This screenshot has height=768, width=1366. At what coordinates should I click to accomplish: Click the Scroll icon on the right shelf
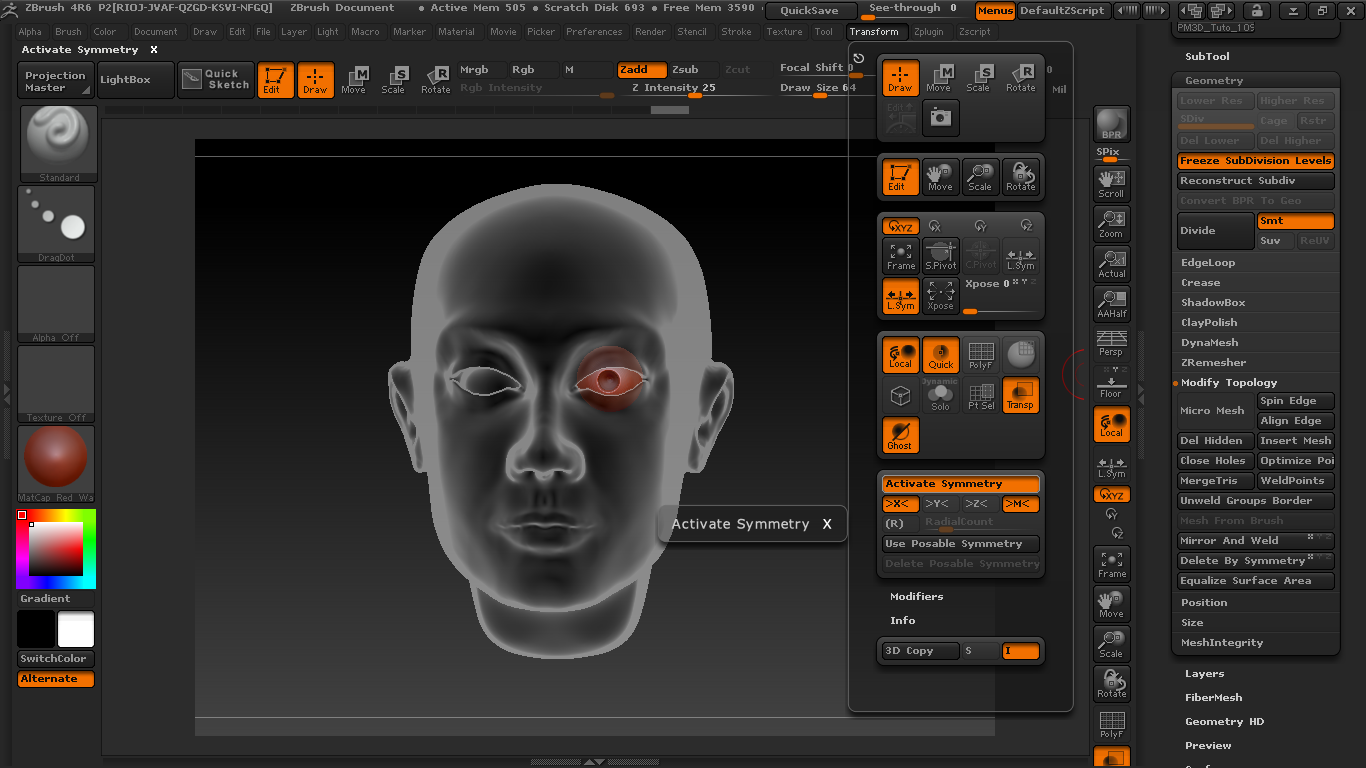click(1111, 184)
